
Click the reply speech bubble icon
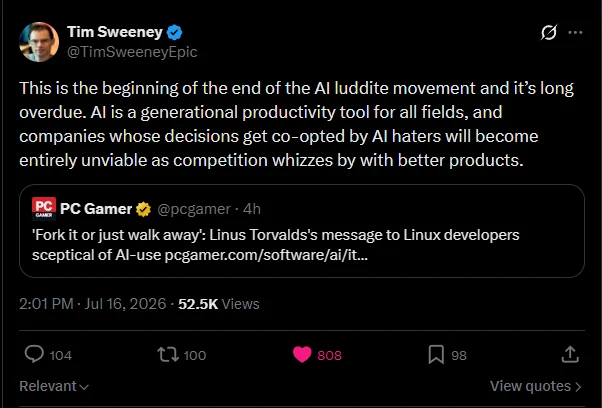click(34, 354)
